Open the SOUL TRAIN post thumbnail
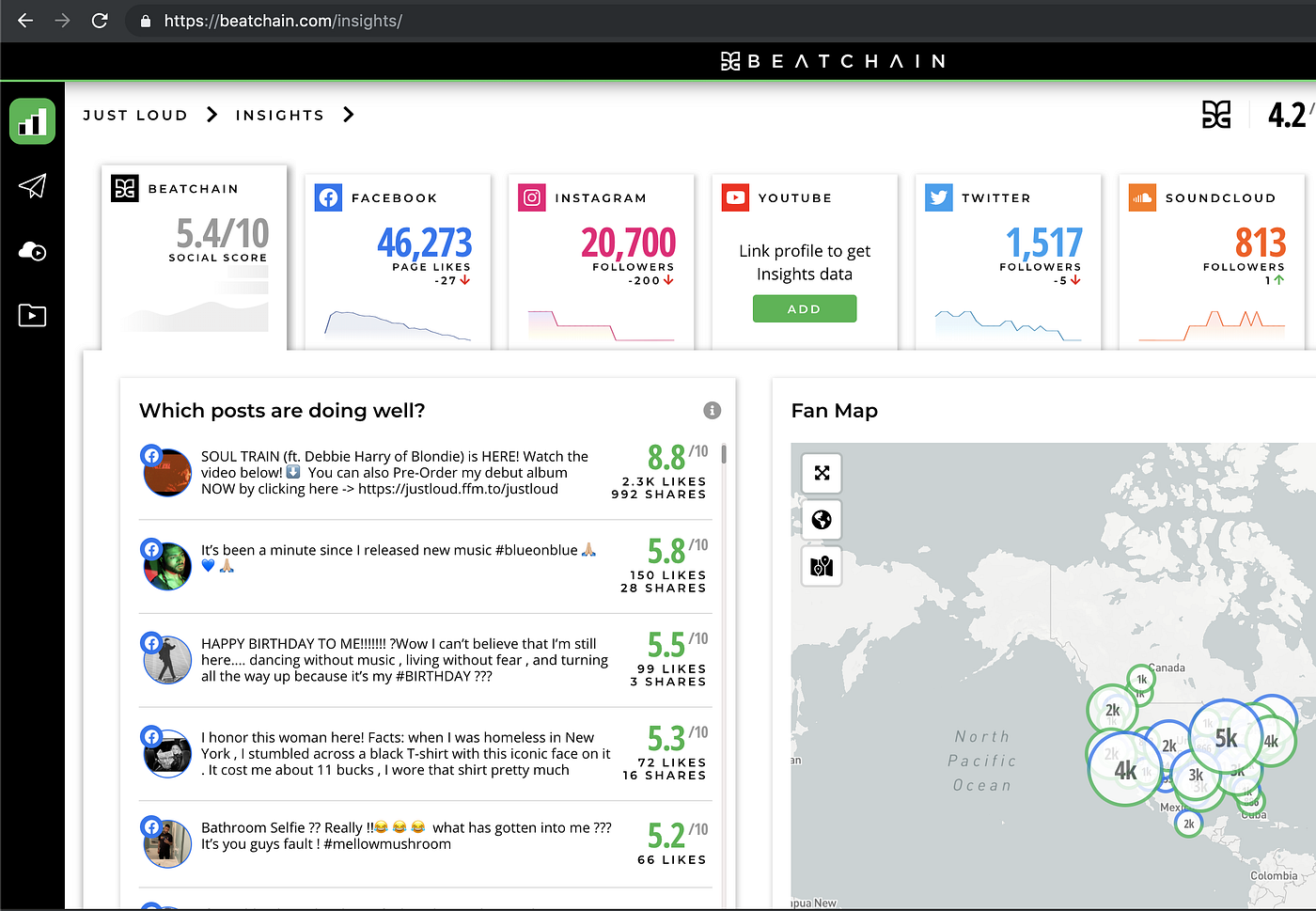This screenshot has height=911, width=1316. 167,472
